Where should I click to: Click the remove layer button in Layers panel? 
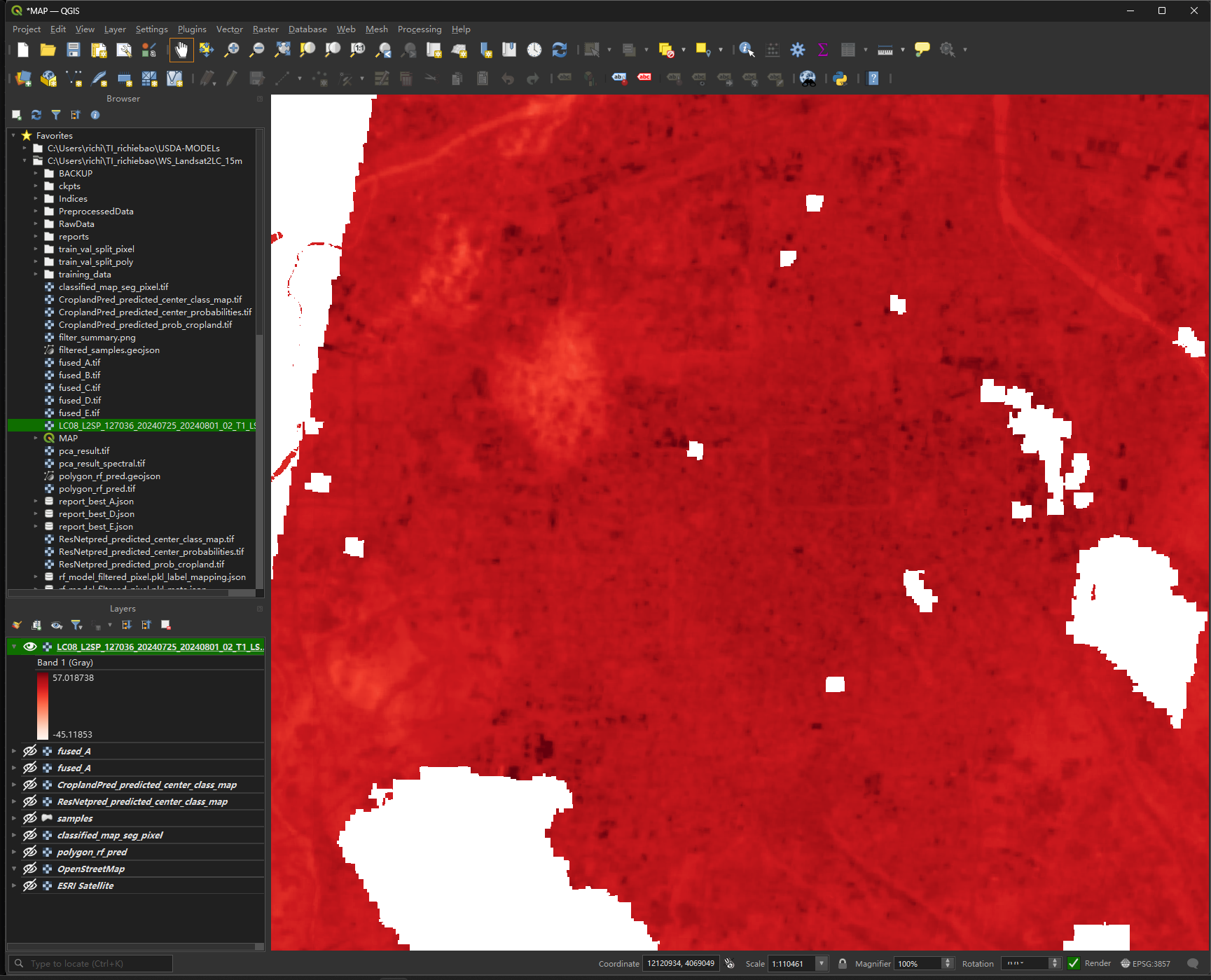tap(166, 625)
